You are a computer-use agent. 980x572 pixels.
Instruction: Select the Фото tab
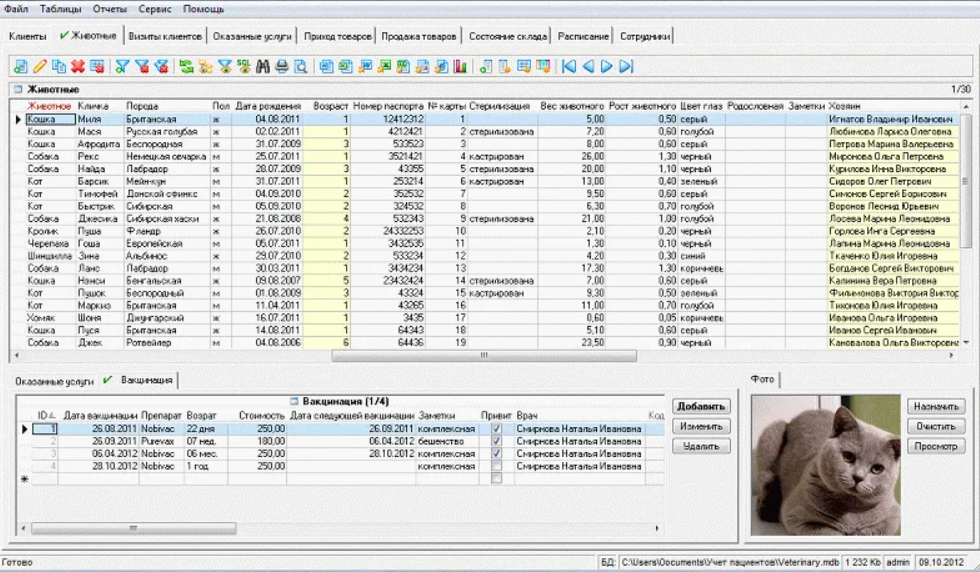tap(762, 379)
